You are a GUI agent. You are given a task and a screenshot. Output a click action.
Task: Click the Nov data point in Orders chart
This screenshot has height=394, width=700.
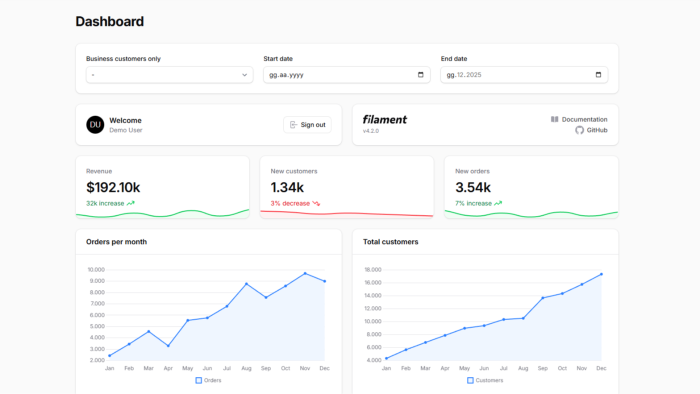tap(305, 274)
